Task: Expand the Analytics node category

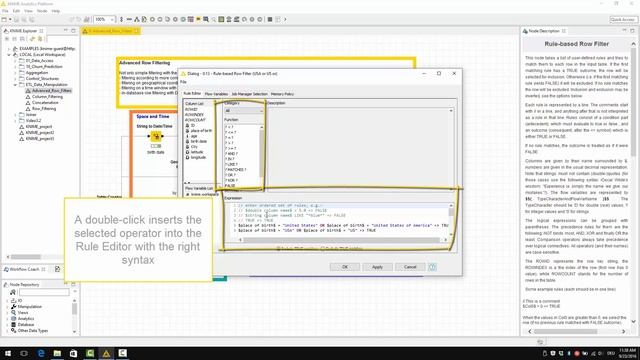Action: (x=7, y=318)
